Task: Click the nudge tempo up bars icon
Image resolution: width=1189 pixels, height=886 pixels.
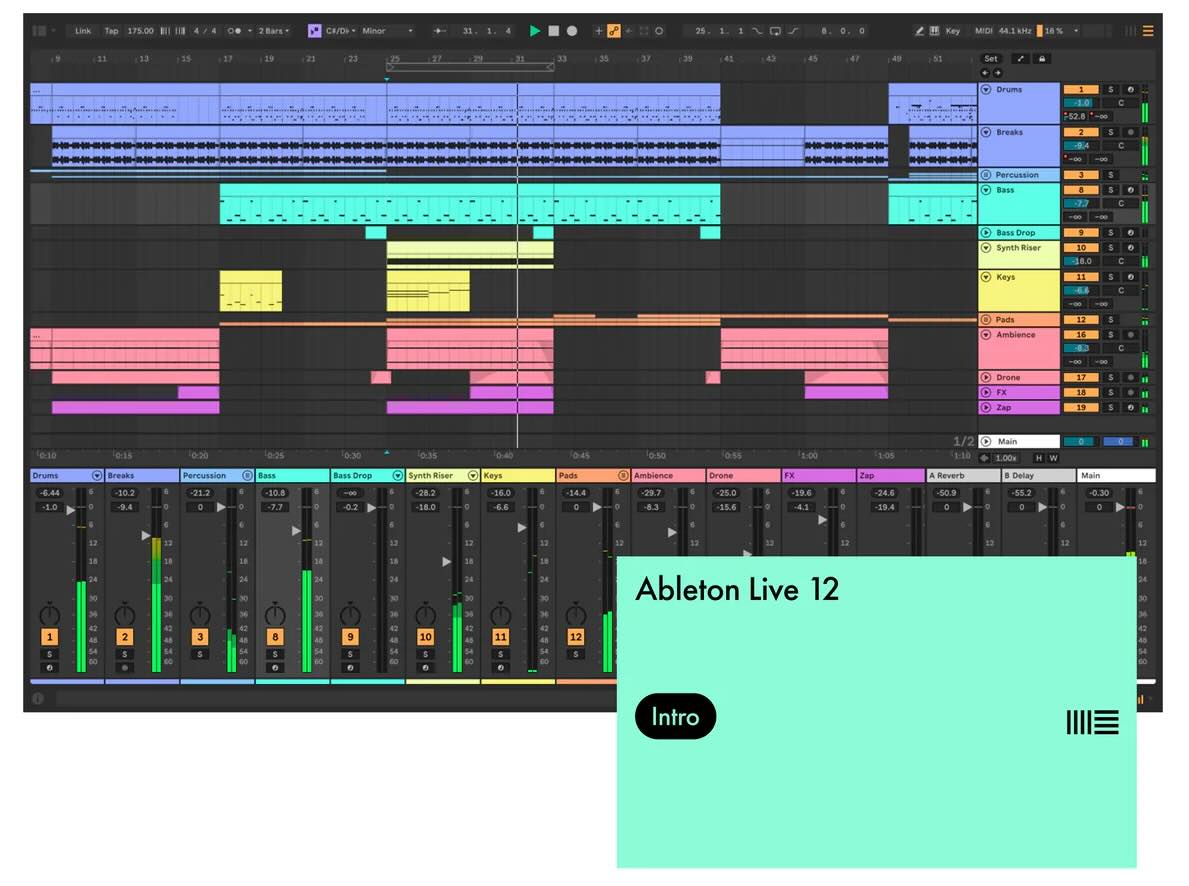Action: tap(180, 31)
